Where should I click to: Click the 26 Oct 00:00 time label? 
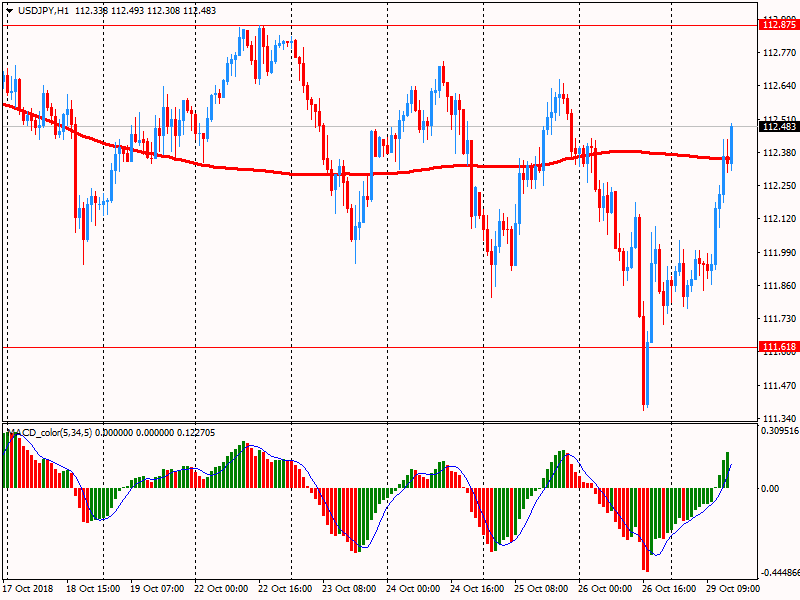pos(605,589)
